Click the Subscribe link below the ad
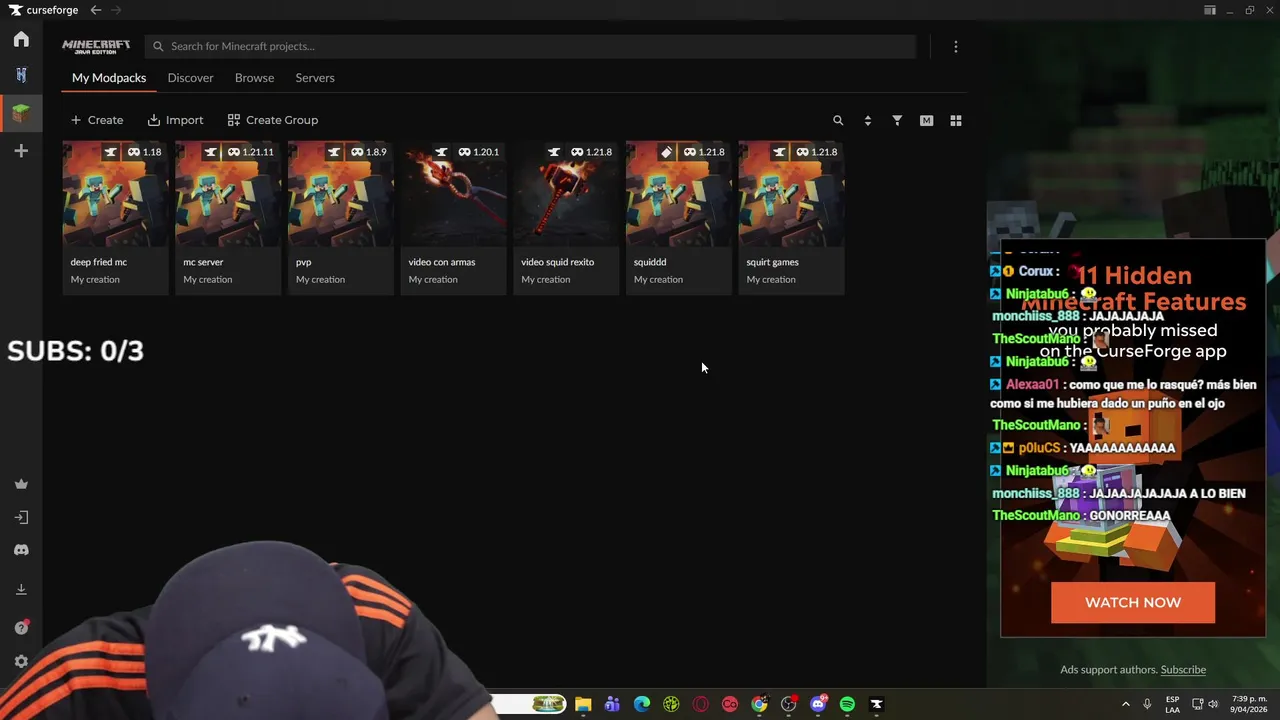Viewport: 1280px width, 720px height. point(1183,670)
